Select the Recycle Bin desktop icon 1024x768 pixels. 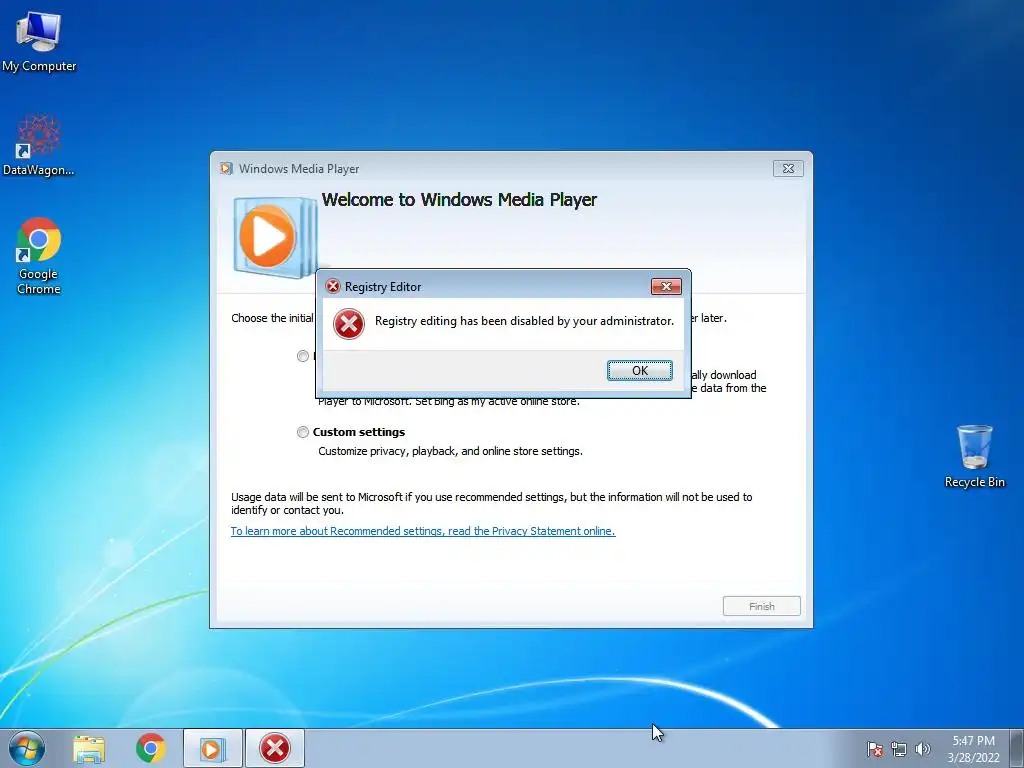(974, 456)
